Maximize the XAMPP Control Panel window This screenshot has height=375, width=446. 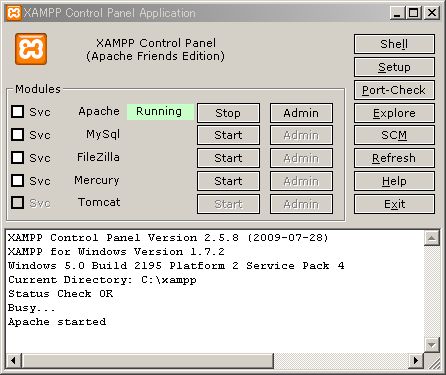(x=413, y=13)
